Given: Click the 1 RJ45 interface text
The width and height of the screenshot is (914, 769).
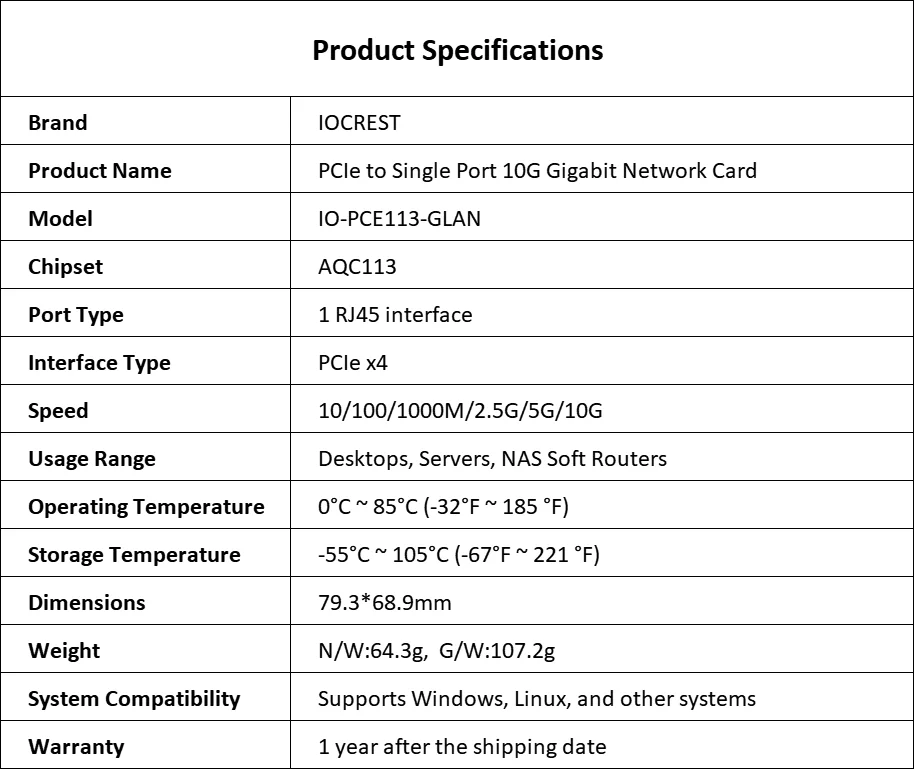Looking at the screenshot, I should tap(395, 315).
